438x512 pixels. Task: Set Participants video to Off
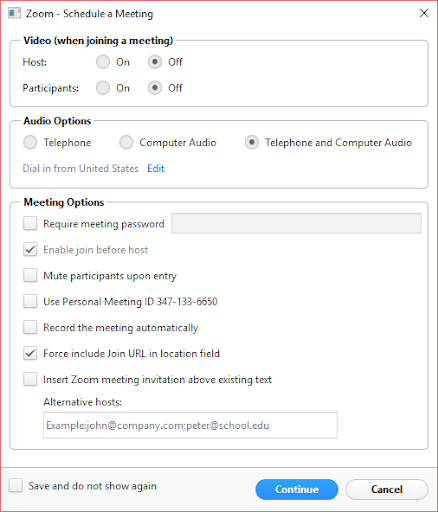pos(155,88)
